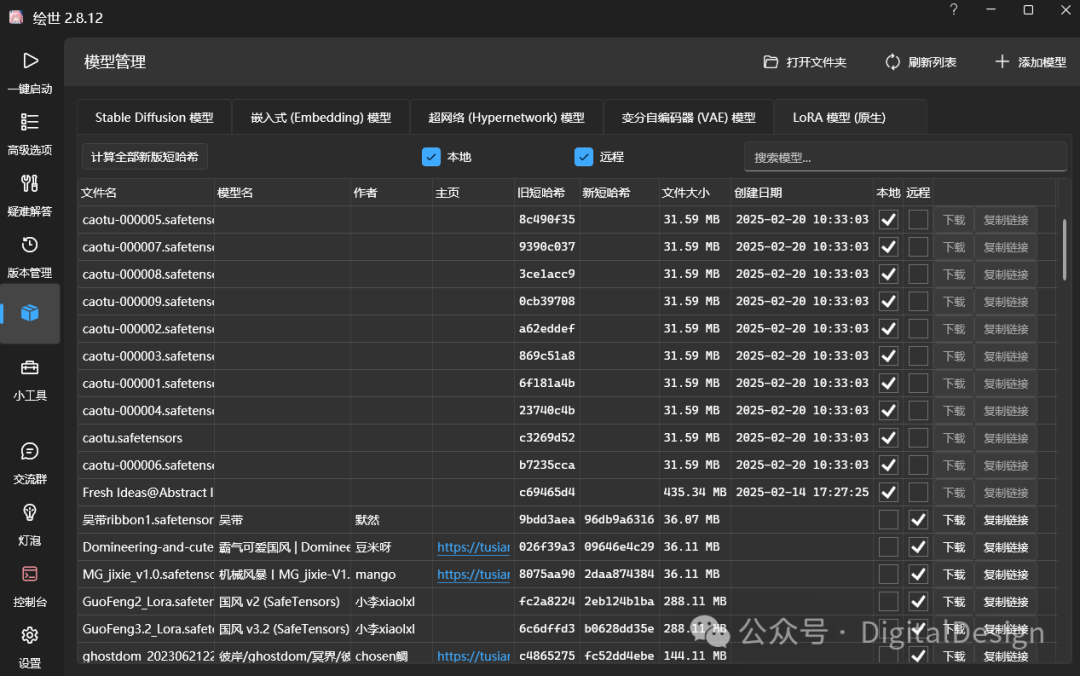The height and width of the screenshot is (676, 1080).
Task: Open 控制台 console icon in sidebar
Action: pos(30,574)
